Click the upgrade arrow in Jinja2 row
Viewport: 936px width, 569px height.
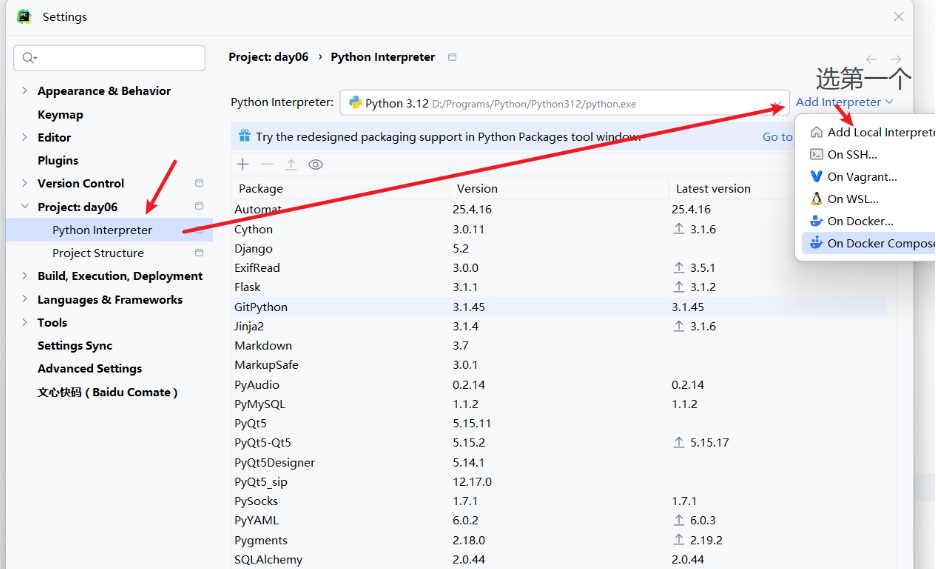(x=679, y=326)
